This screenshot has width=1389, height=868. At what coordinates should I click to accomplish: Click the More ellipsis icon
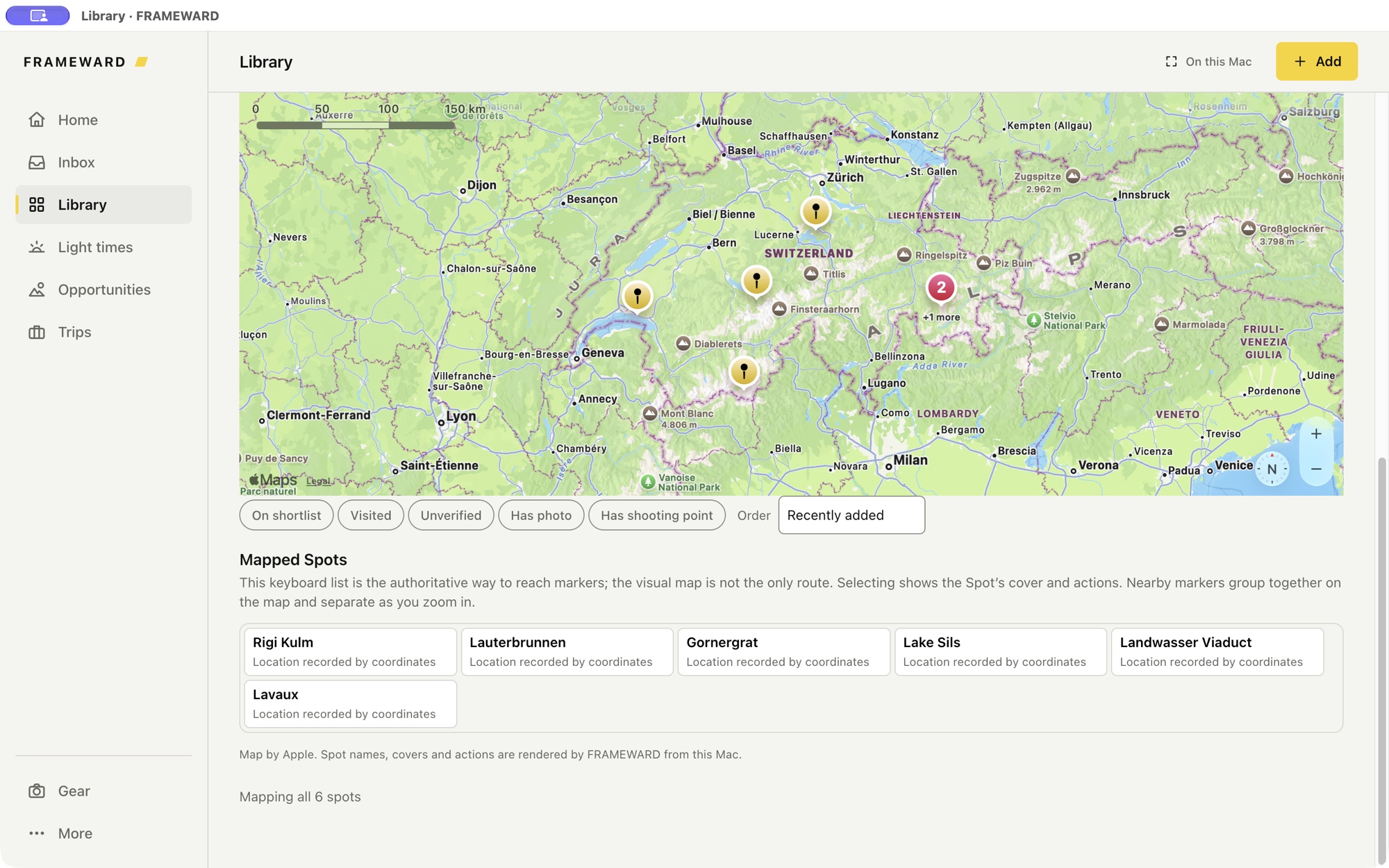(37, 833)
